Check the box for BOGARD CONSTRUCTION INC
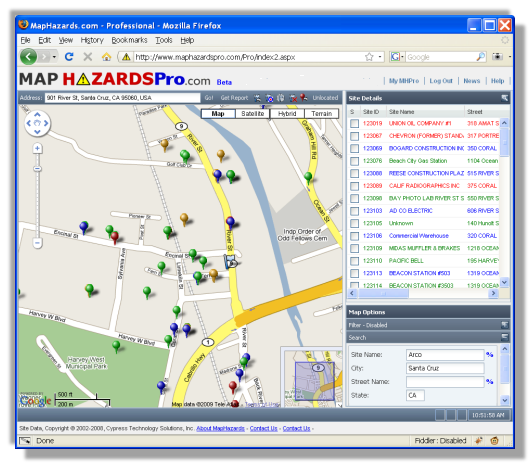 354,148
